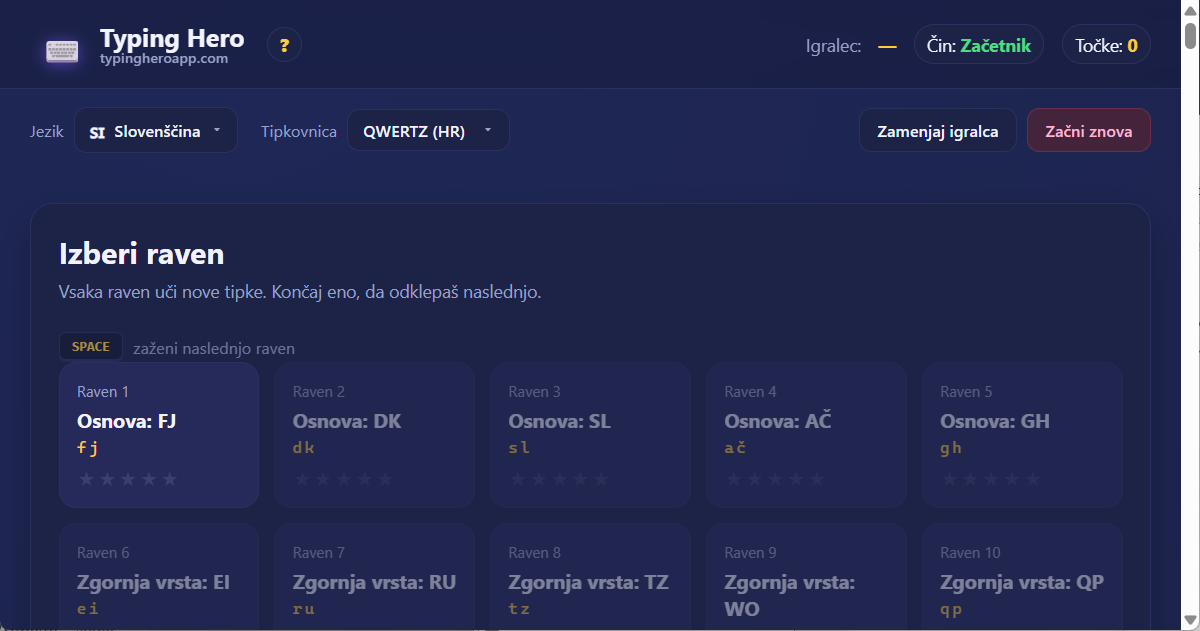
Task: Click the star rating on Raven 5
Action: (991, 479)
